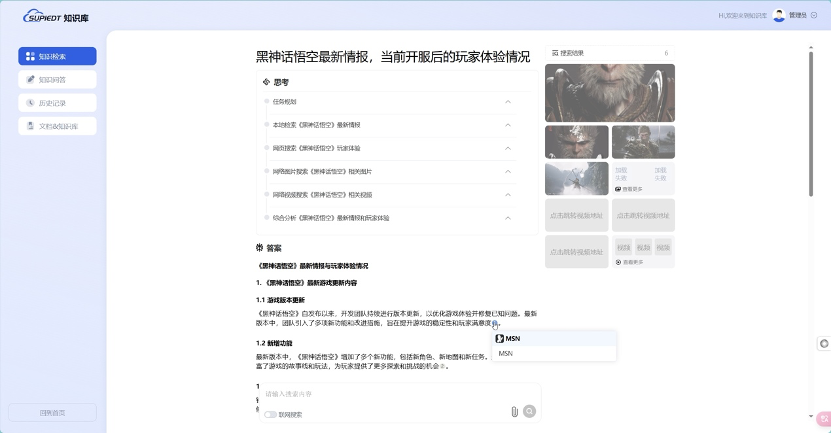Open the 管理员 account dropdown arrow
The height and width of the screenshot is (434, 832).
coord(814,15)
